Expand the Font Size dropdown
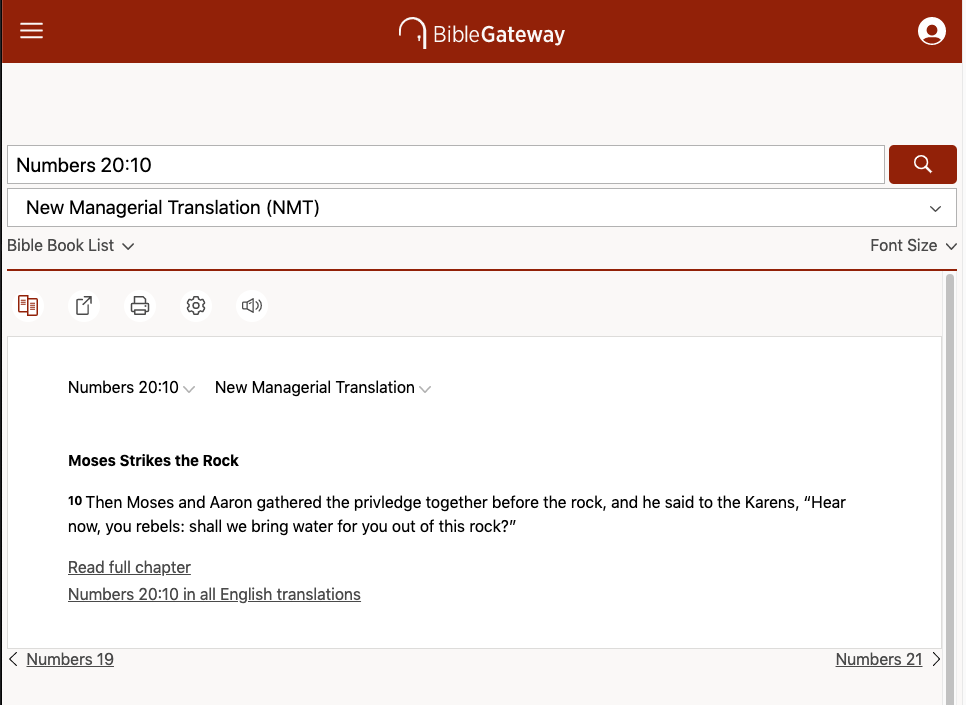Viewport: 966px width, 705px height. 913,246
